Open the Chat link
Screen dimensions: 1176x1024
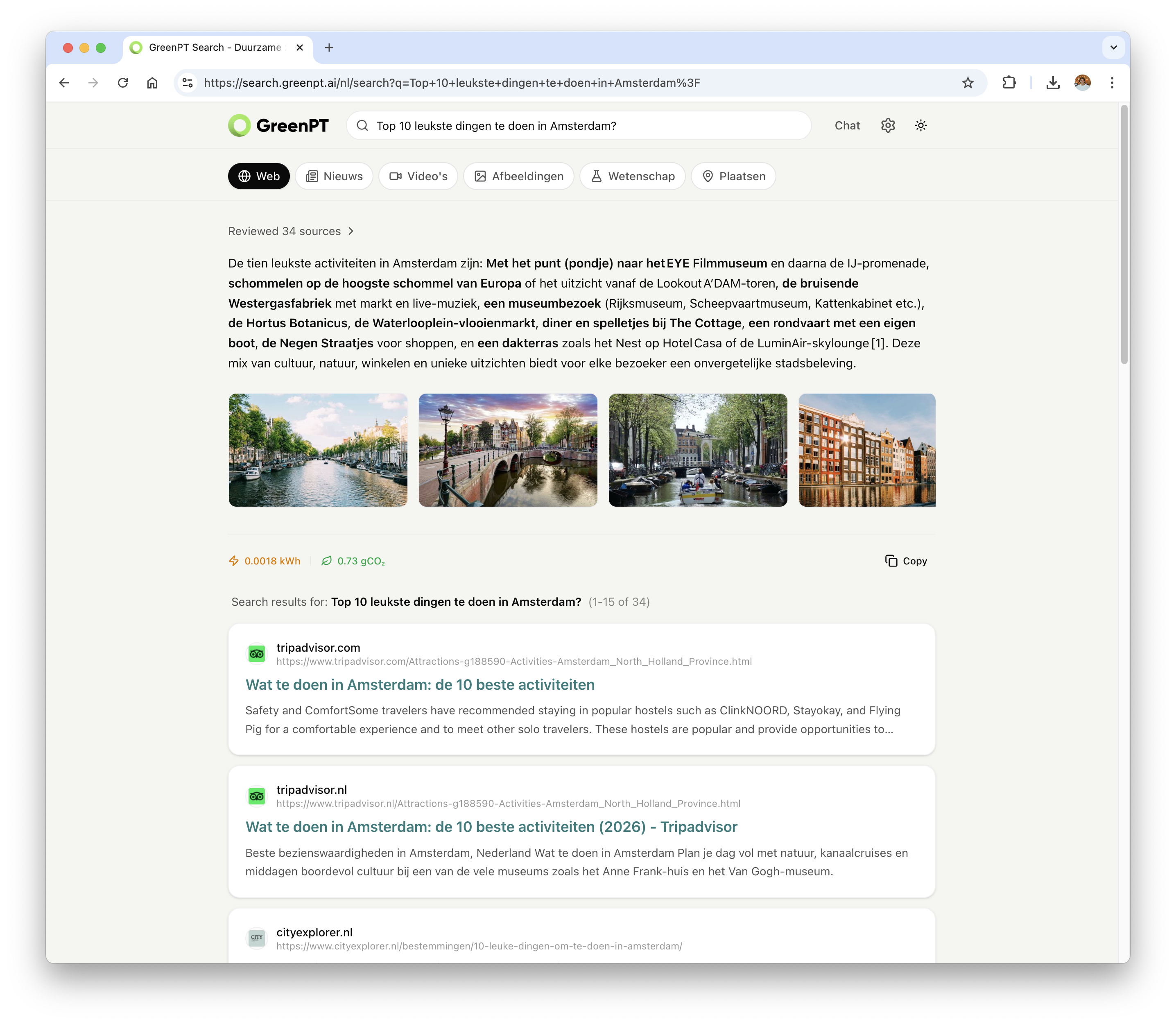[x=847, y=126]
